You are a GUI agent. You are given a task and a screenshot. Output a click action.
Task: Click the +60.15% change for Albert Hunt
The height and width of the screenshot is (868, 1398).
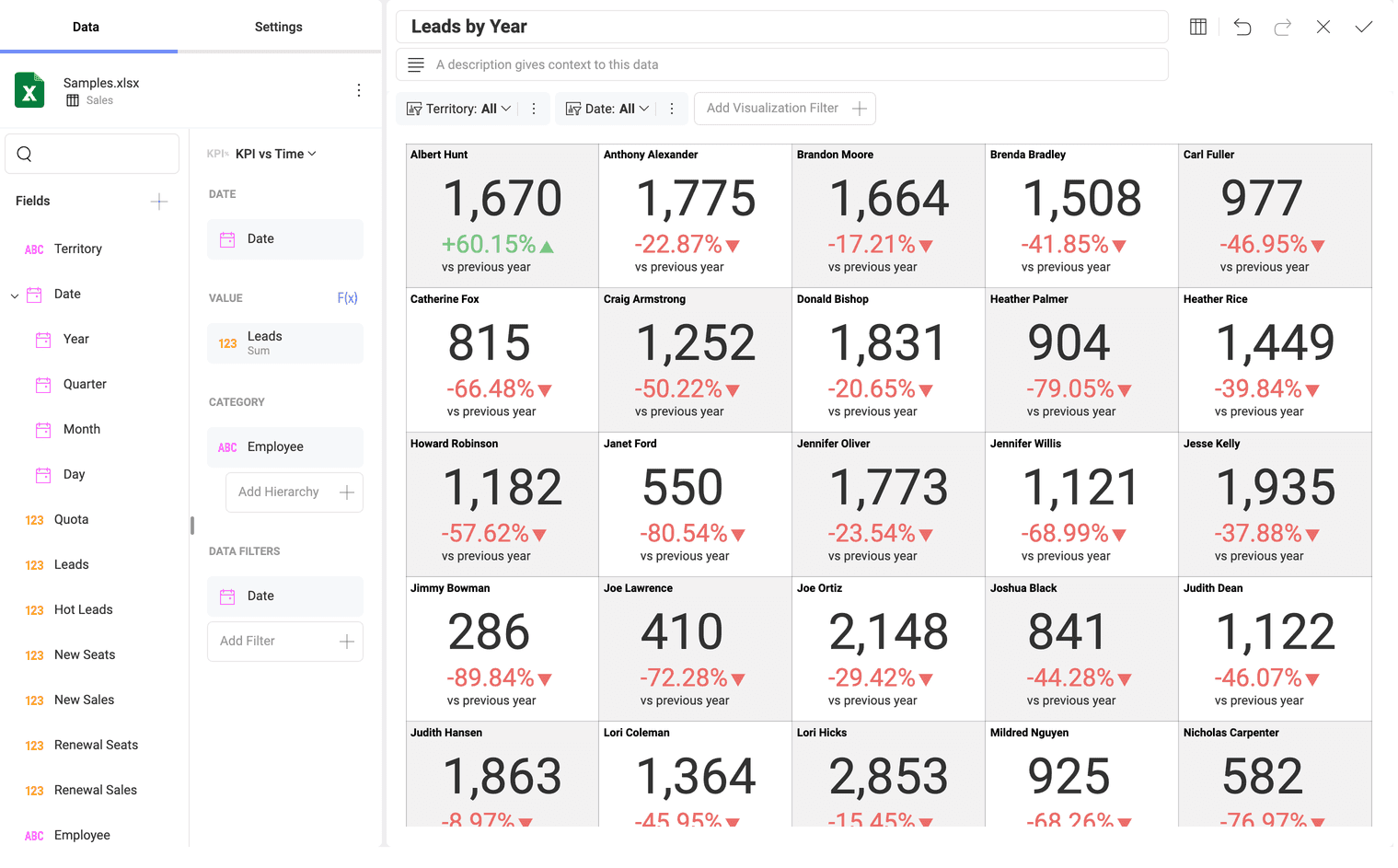coord(498,245)
